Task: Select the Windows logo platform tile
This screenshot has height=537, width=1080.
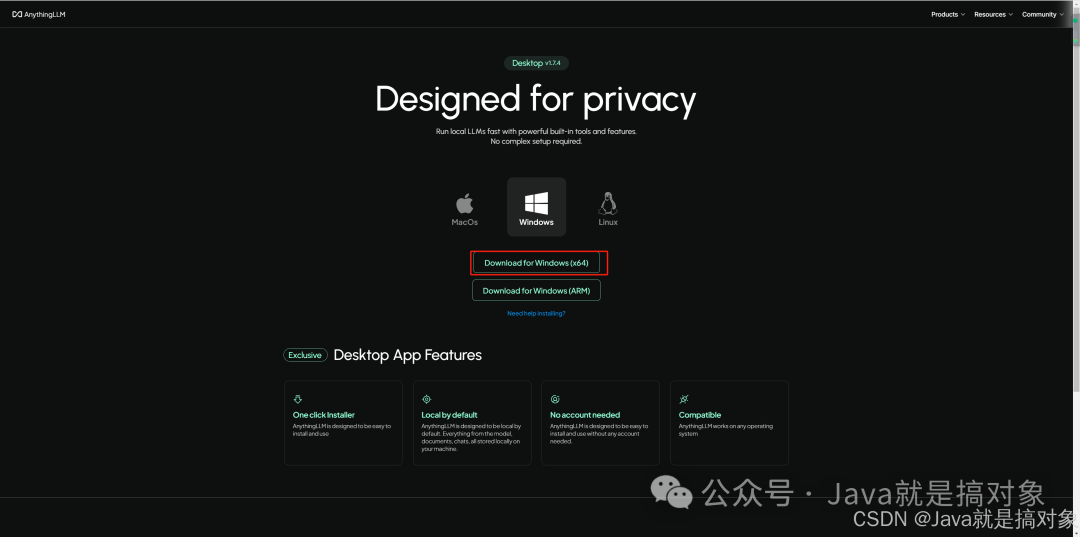Action: [x=537, y=207]
